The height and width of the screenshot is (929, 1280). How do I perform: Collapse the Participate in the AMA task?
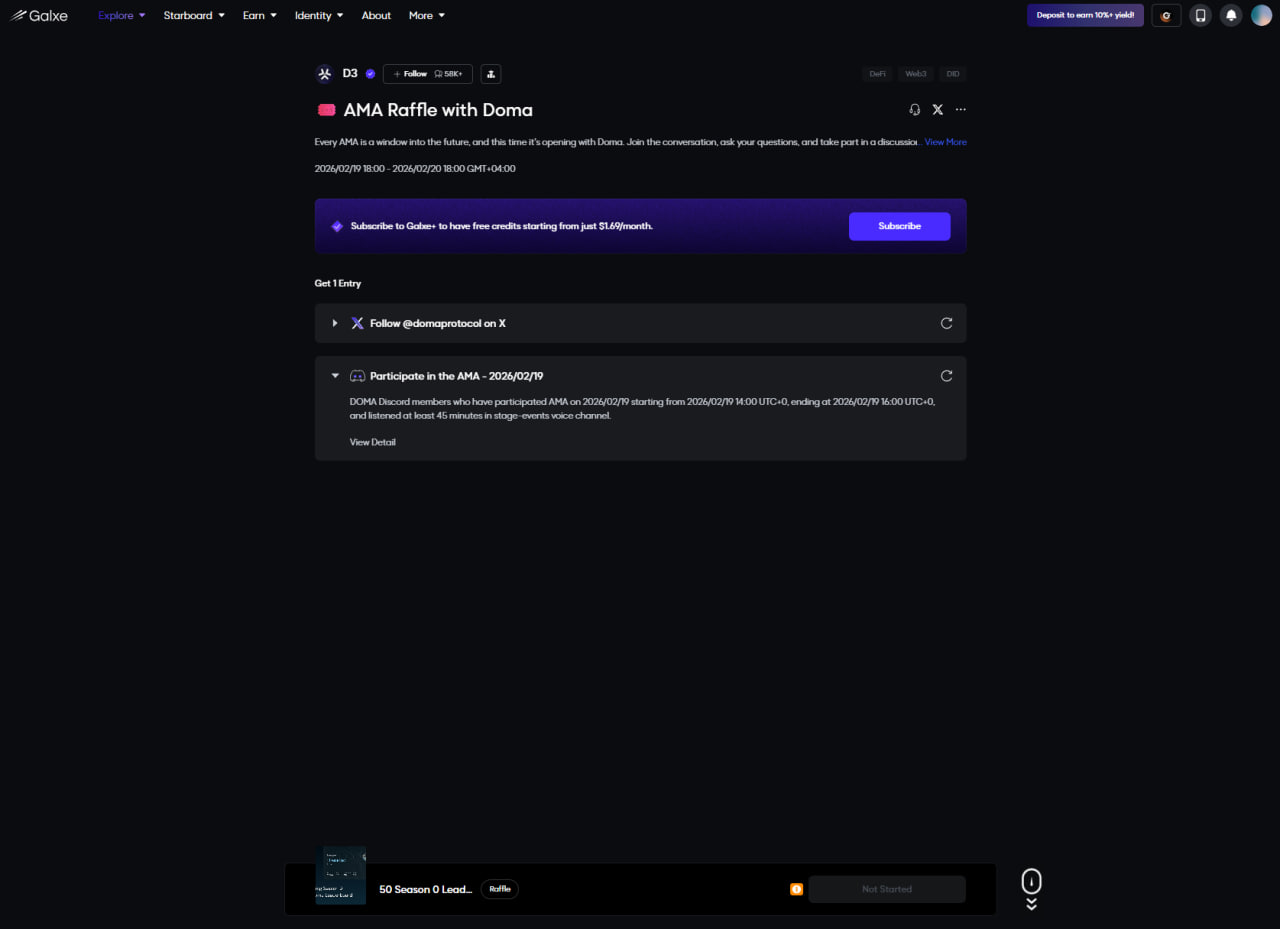pyautogui.click(x=335, y=376)
